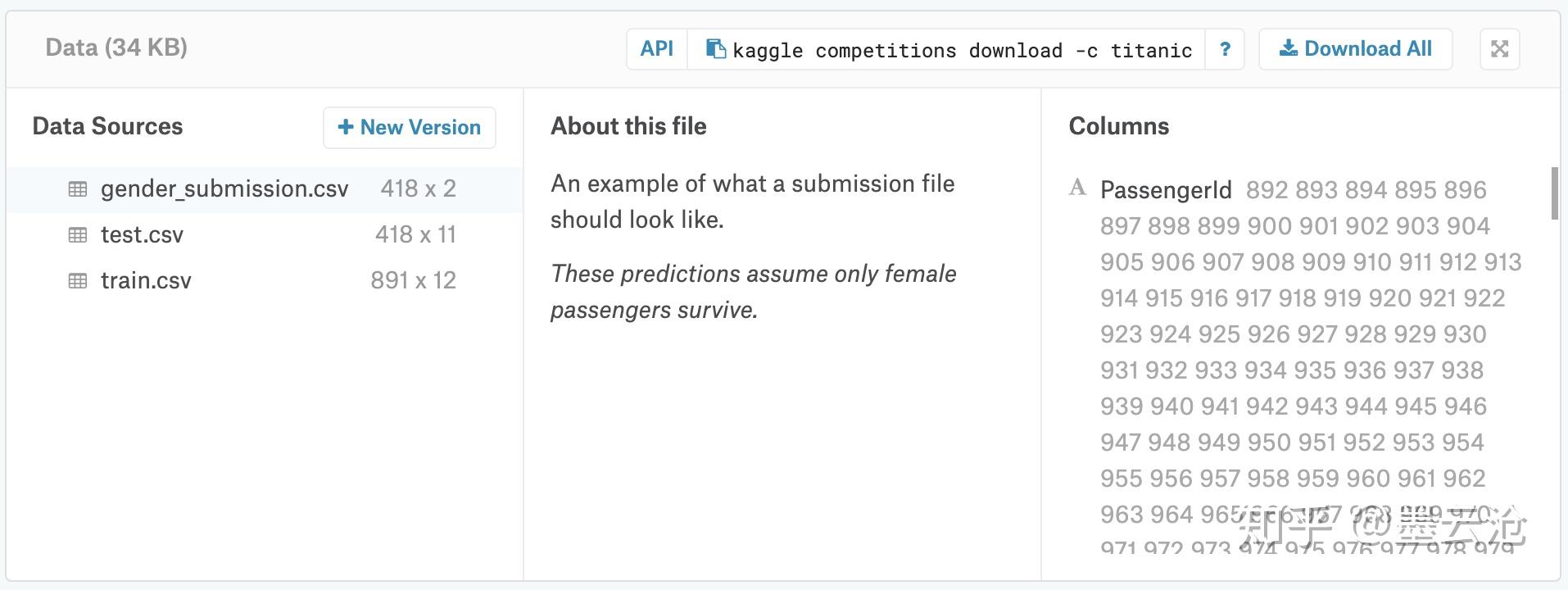Select gender_submission.csv from Data Sources
Image resolution: width=1568 pixels, height=590 pixels.
(x=224, y=188)
